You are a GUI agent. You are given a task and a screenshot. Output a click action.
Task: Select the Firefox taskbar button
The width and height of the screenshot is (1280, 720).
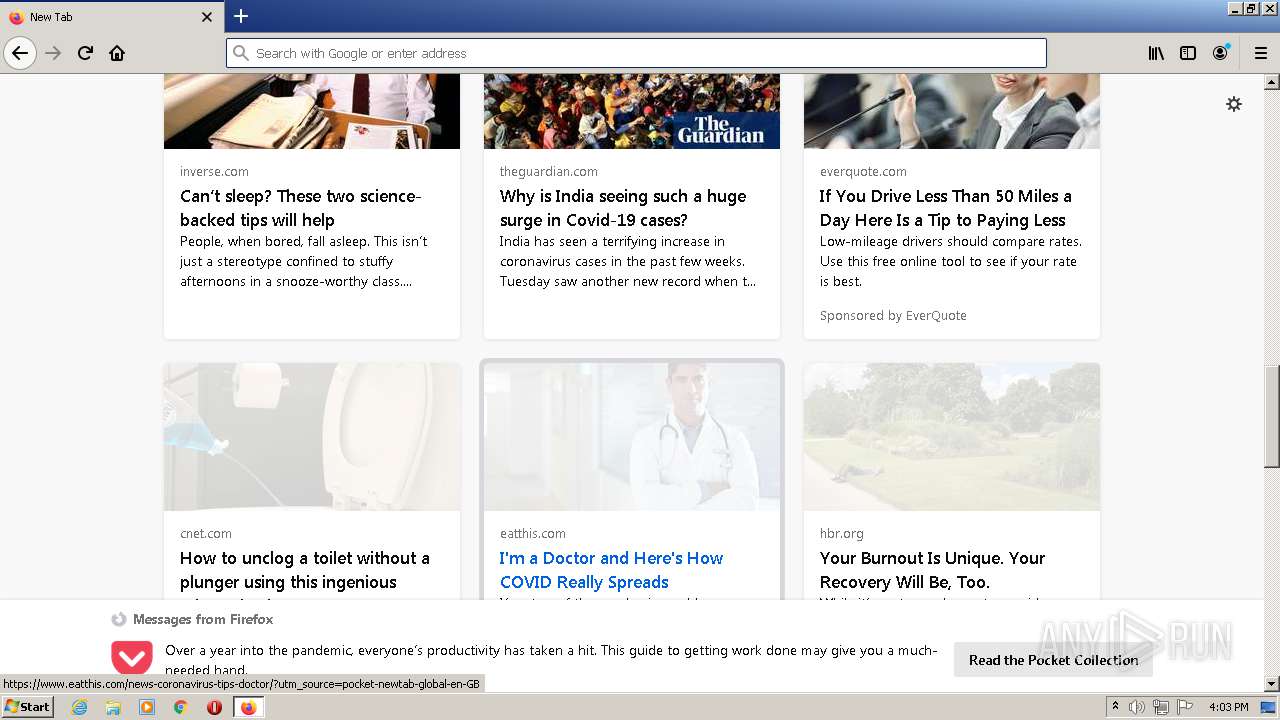[248, 707]
